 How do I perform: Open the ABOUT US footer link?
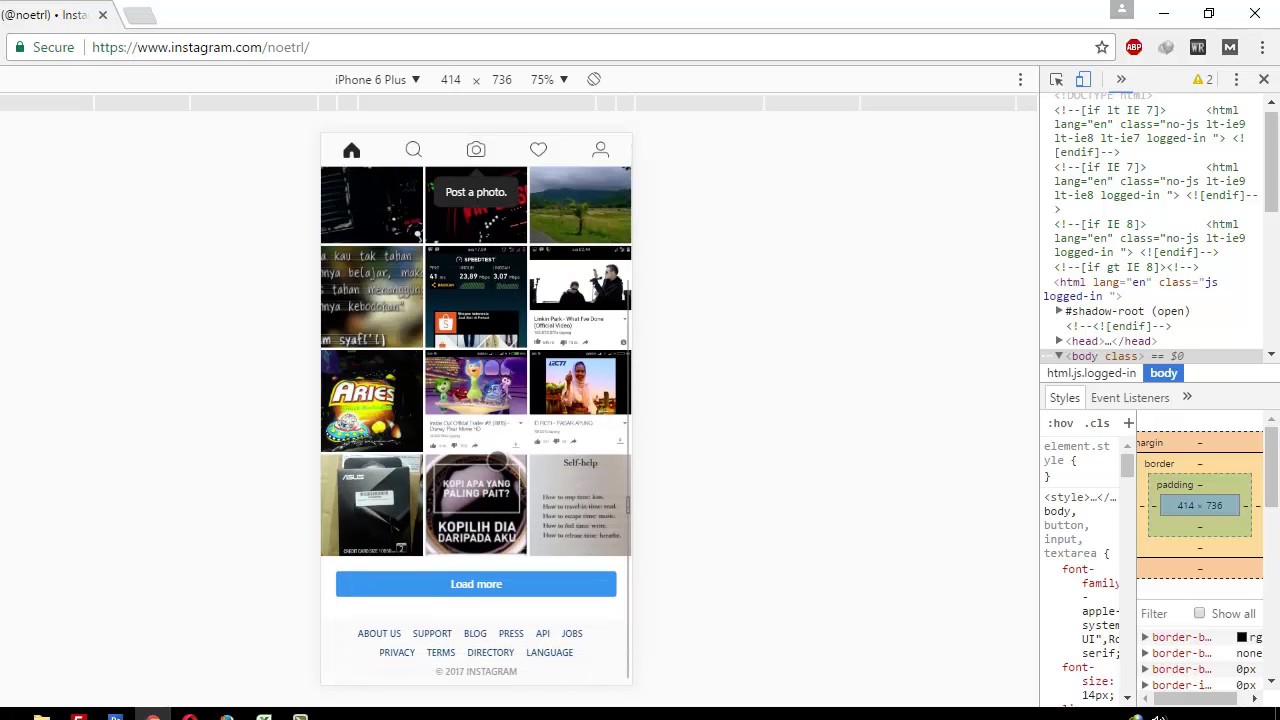point(379,633)
